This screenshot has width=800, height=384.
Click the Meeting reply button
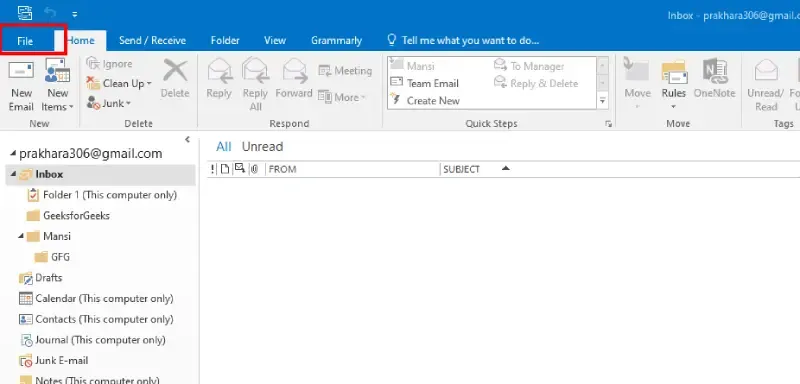click(x=345, y=71)
